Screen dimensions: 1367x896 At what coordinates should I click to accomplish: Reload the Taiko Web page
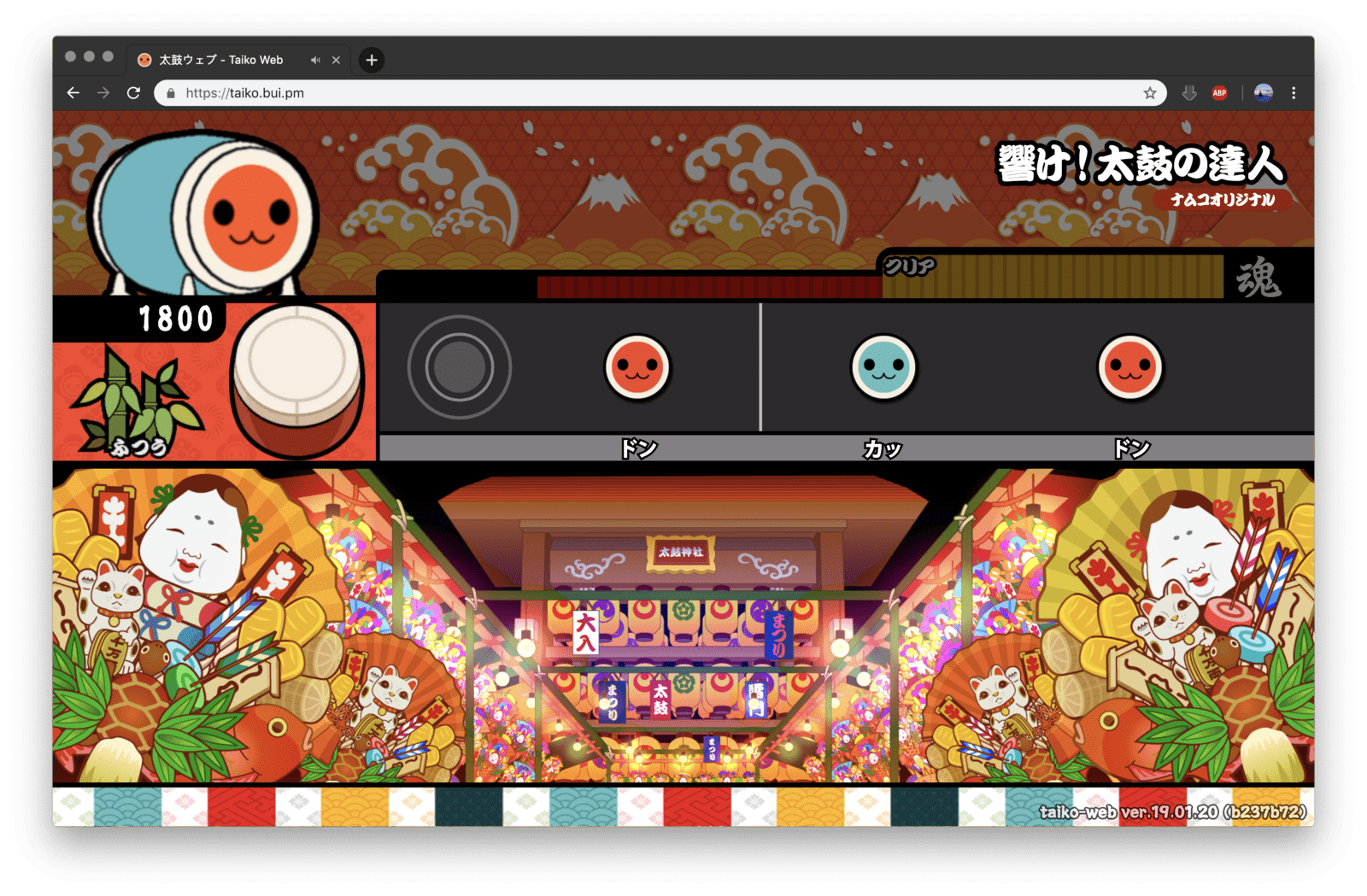133,93
